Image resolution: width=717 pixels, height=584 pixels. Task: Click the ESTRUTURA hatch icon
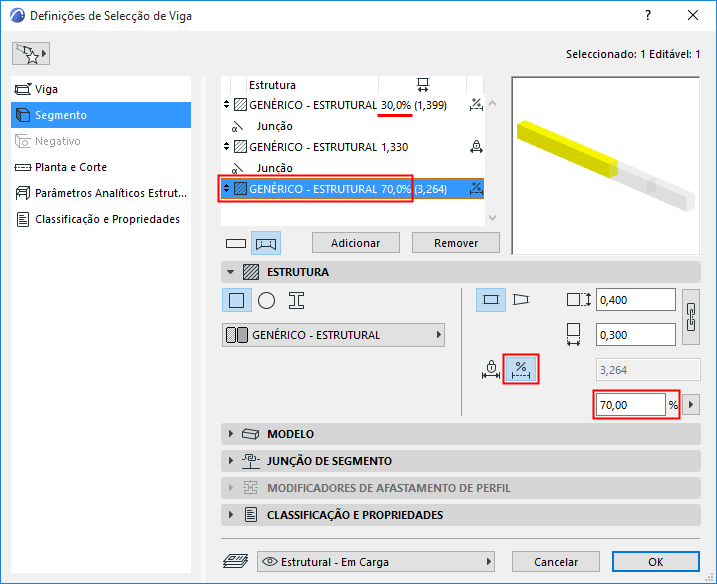pos(251,272)
